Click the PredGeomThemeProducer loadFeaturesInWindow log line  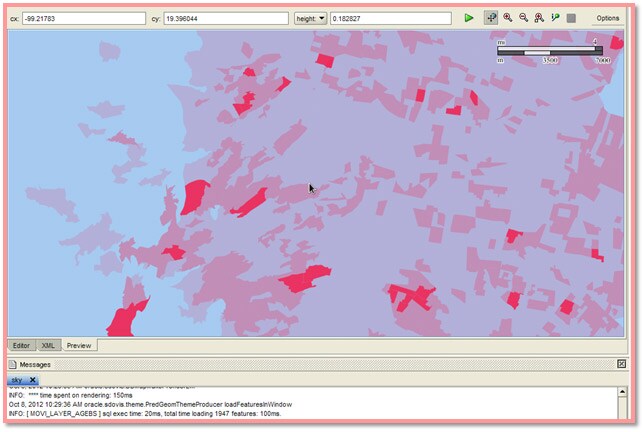150,404
